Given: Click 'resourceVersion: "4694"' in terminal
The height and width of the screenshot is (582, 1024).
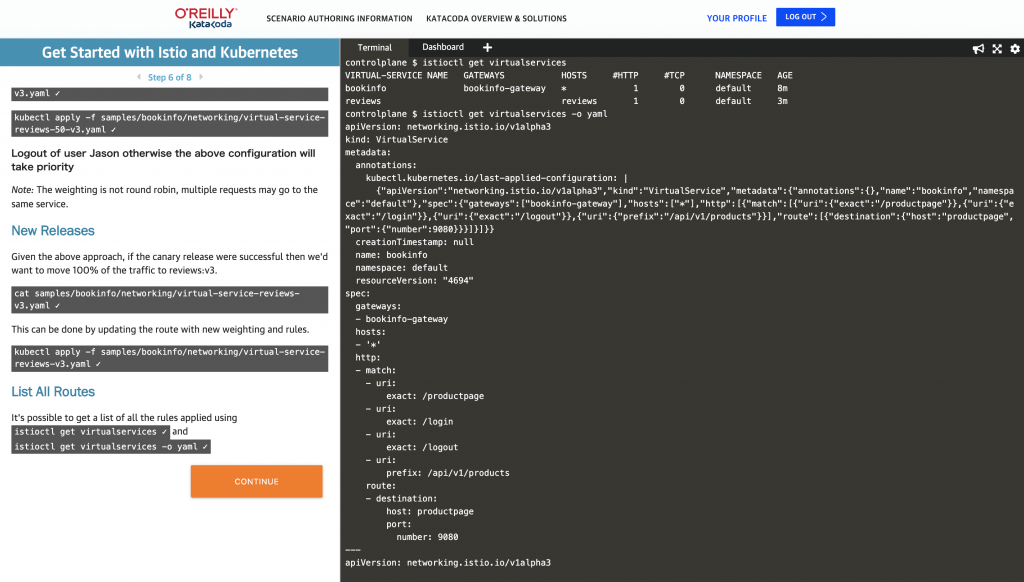Looking at the screenshot, I should click(415, 281).
